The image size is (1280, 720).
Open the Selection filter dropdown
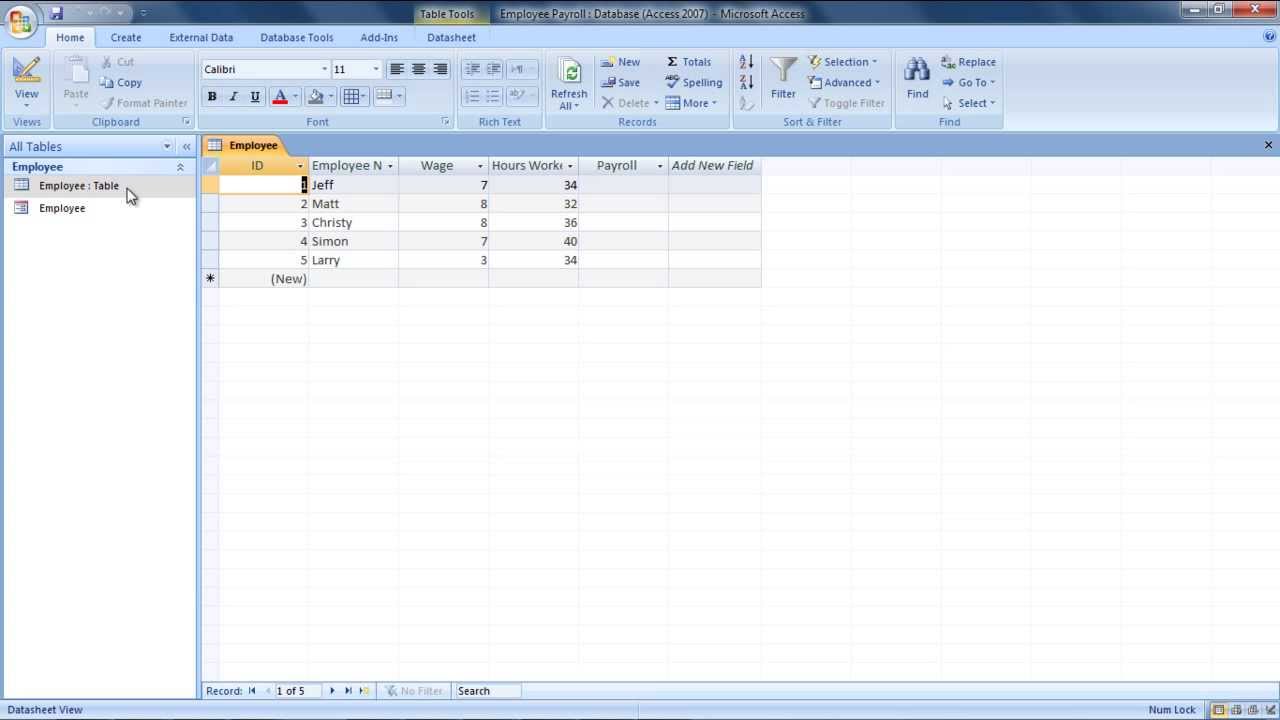tap(842, 62)
